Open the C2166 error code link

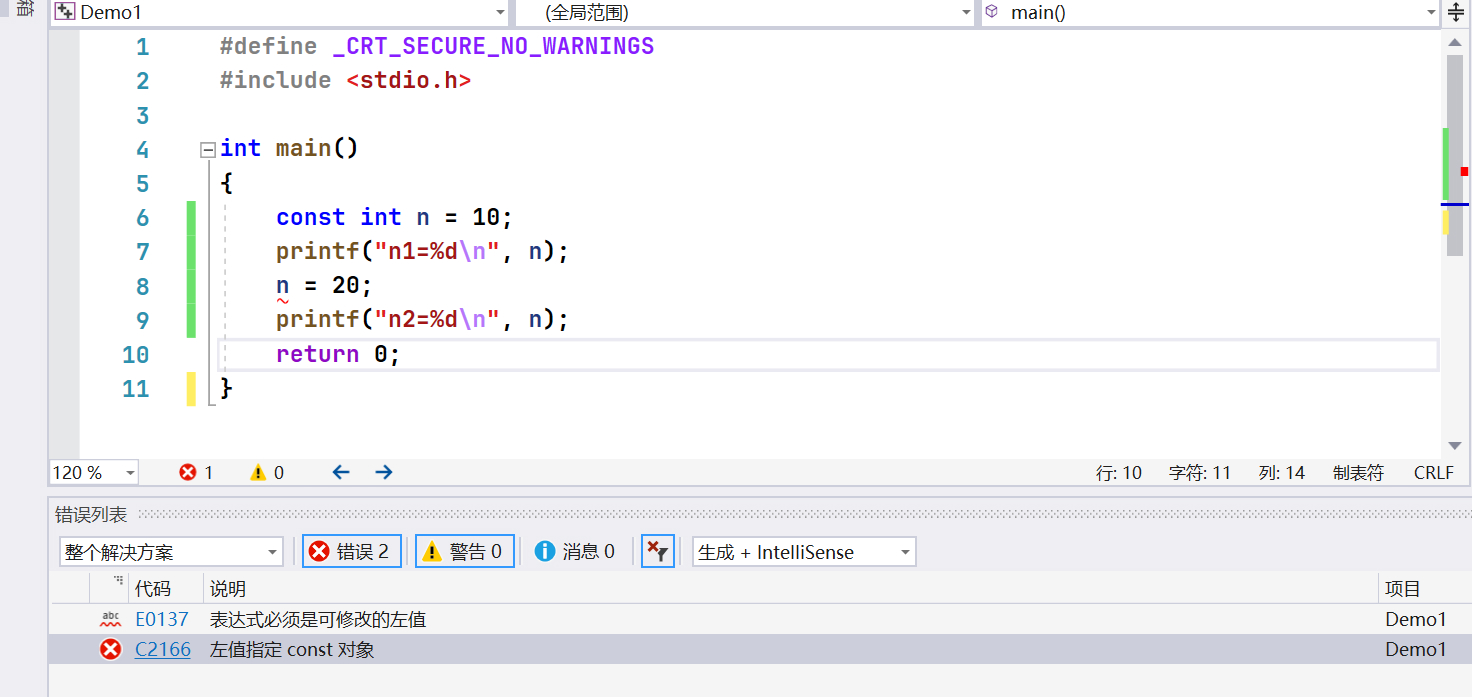coord(163,650)
